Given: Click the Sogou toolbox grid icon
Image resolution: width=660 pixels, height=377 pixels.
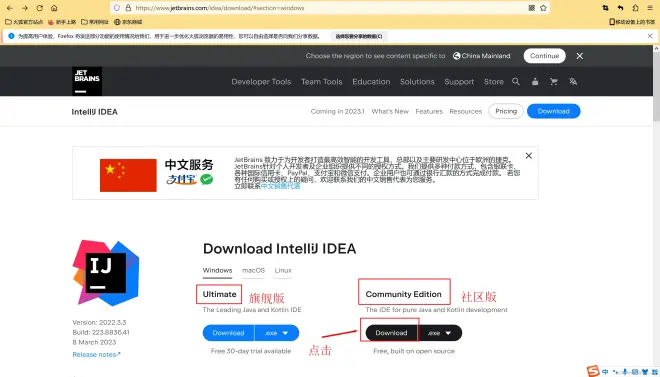Looking at the screenshot, I should [654, 372].
